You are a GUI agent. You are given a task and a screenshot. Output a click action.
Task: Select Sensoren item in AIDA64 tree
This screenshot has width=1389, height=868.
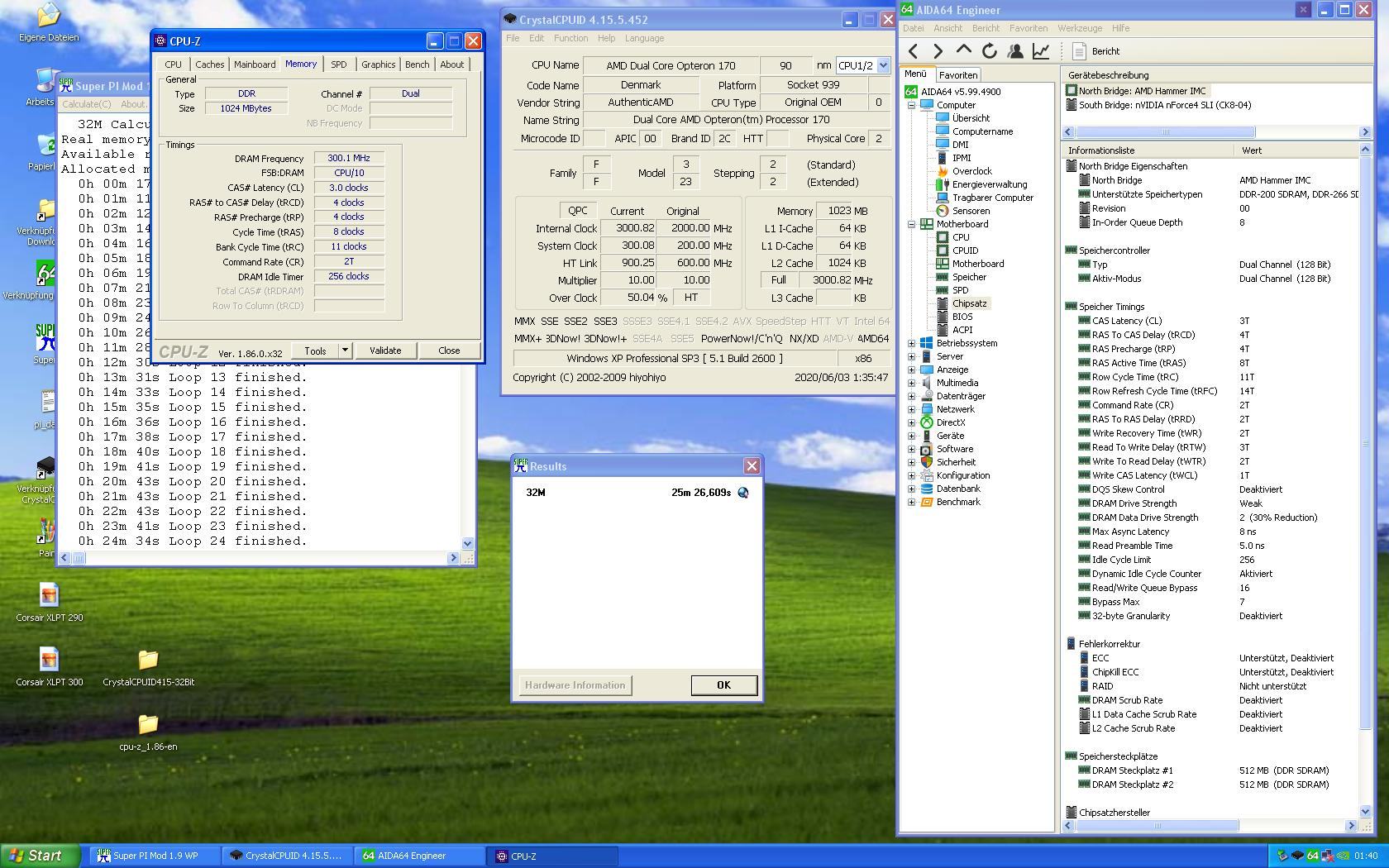(x=971, y=211)
